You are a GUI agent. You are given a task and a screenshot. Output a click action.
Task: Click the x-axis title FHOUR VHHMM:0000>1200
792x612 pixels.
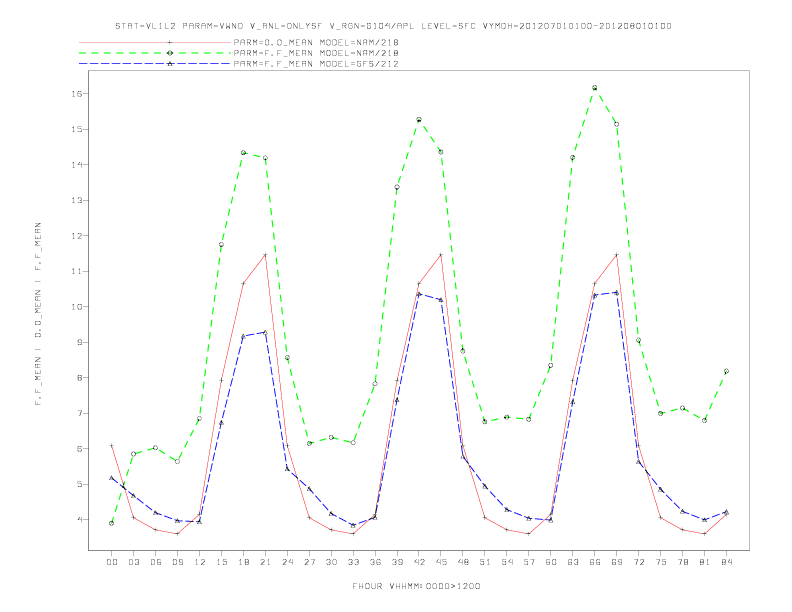point(416,586)
